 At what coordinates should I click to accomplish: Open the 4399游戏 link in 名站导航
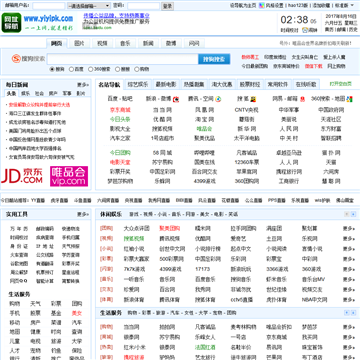204,181
